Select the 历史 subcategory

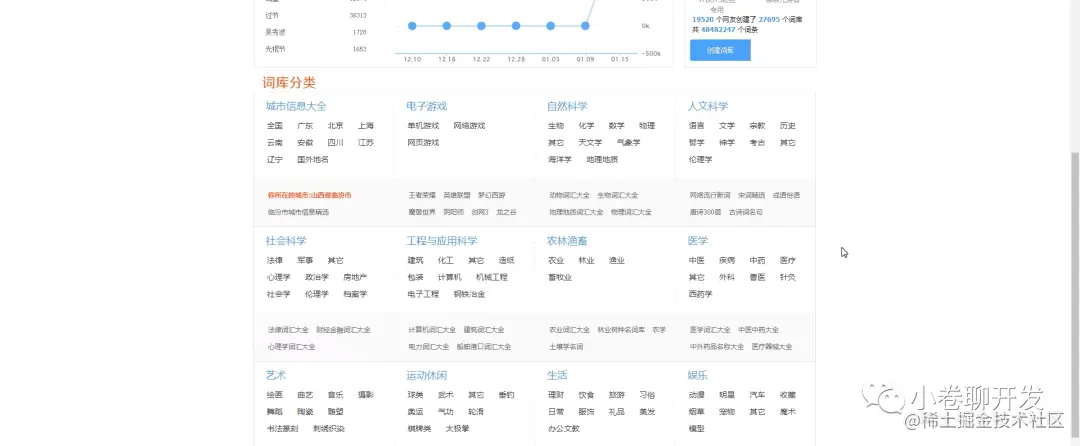[x=787, y=126]
